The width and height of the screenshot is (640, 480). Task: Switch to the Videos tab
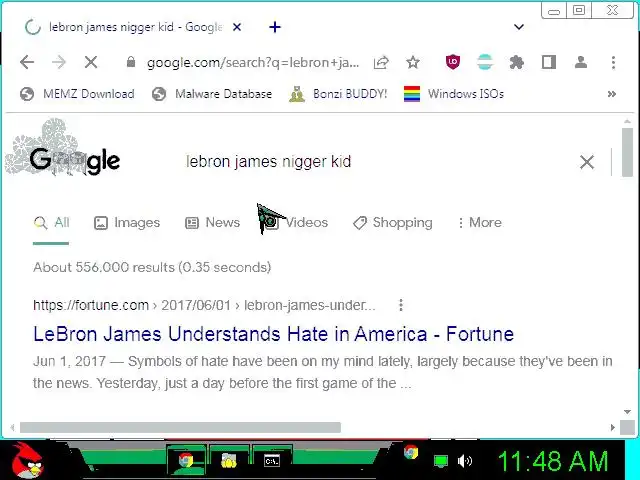[295, 223]
